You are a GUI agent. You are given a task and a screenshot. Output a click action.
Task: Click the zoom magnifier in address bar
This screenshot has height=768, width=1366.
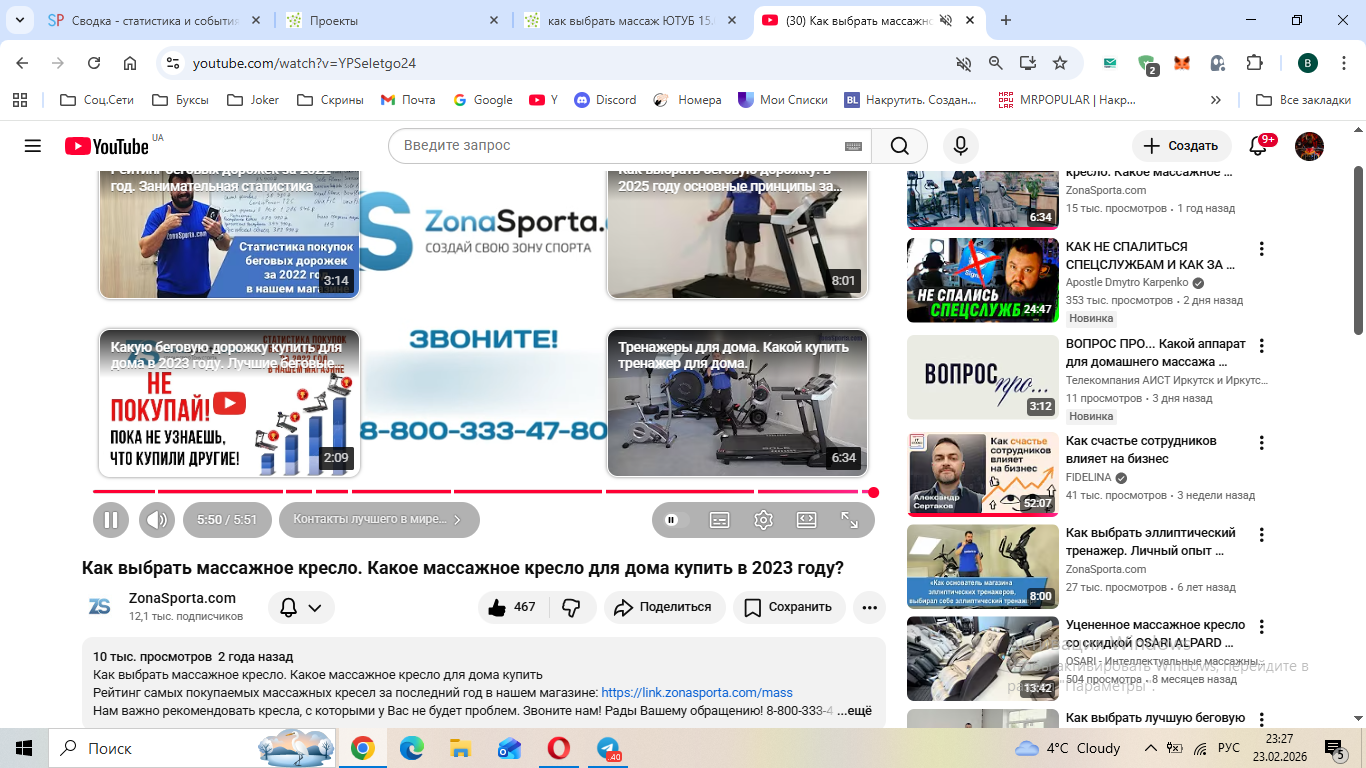996,63
